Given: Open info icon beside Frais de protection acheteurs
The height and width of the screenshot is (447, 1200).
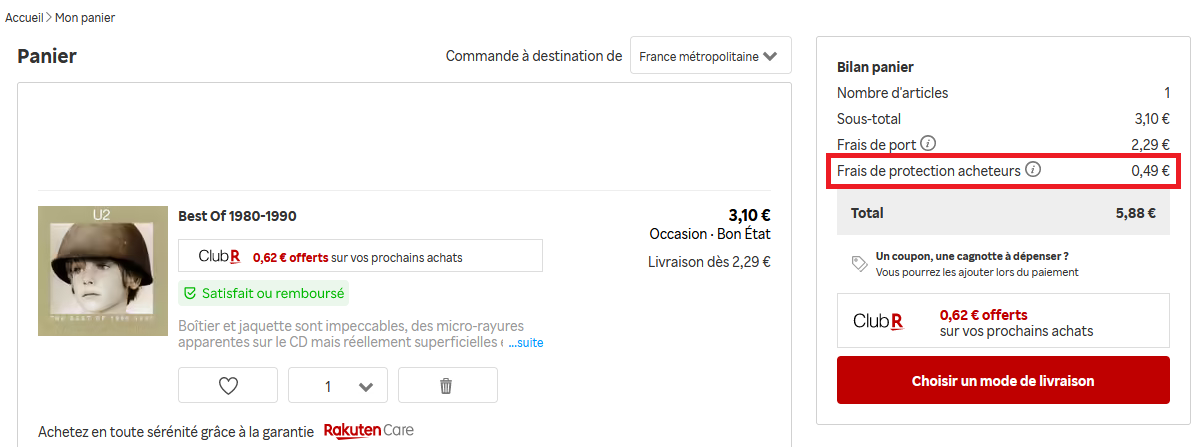Looking at the screenshot, I should 1034,170.
